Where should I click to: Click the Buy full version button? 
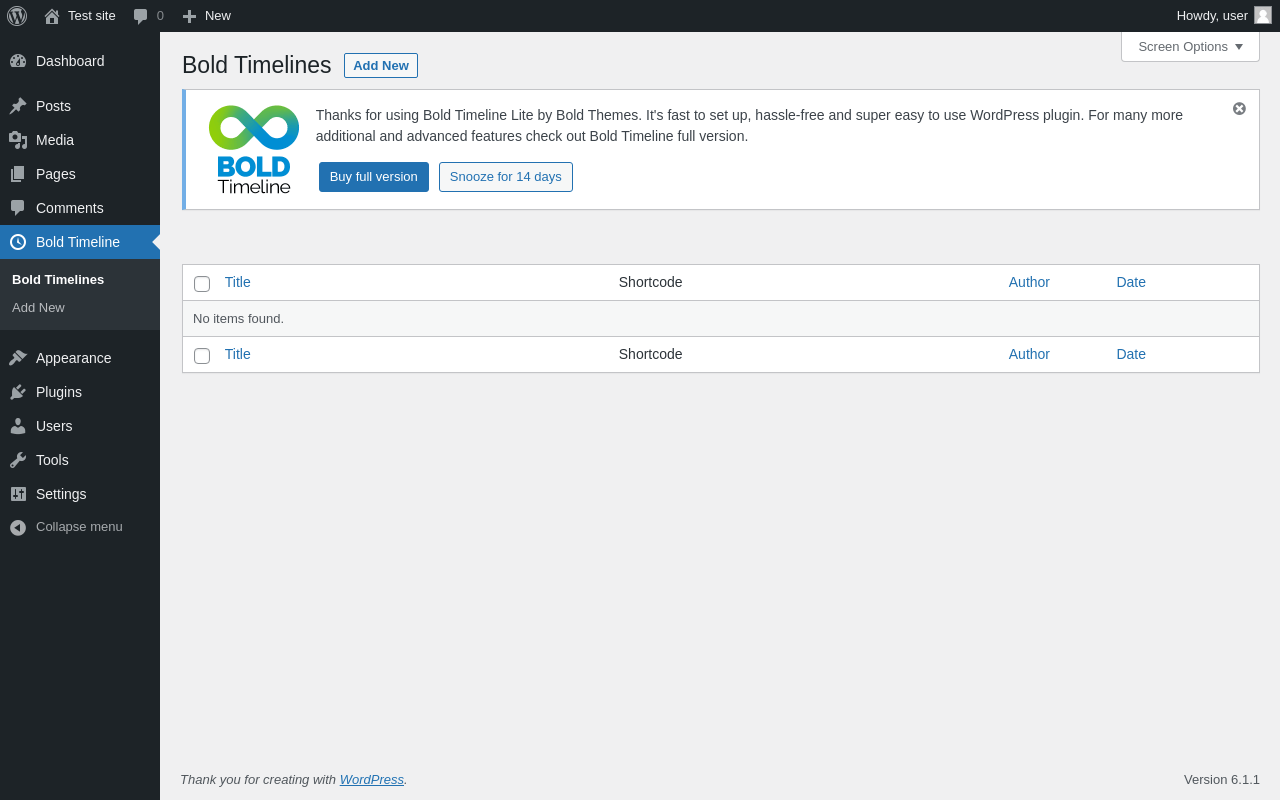click(x=374, y=177)
